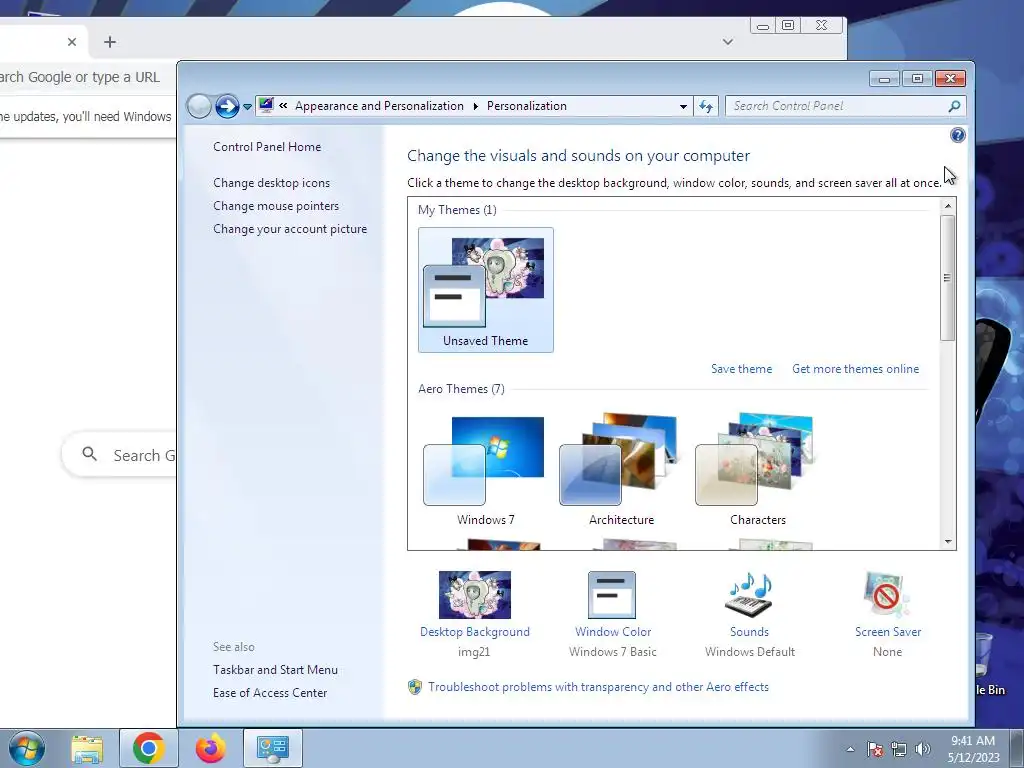Click the Show desktop button strip
The height and width of the screenshot is (768, 1024).
[1017, 748]
